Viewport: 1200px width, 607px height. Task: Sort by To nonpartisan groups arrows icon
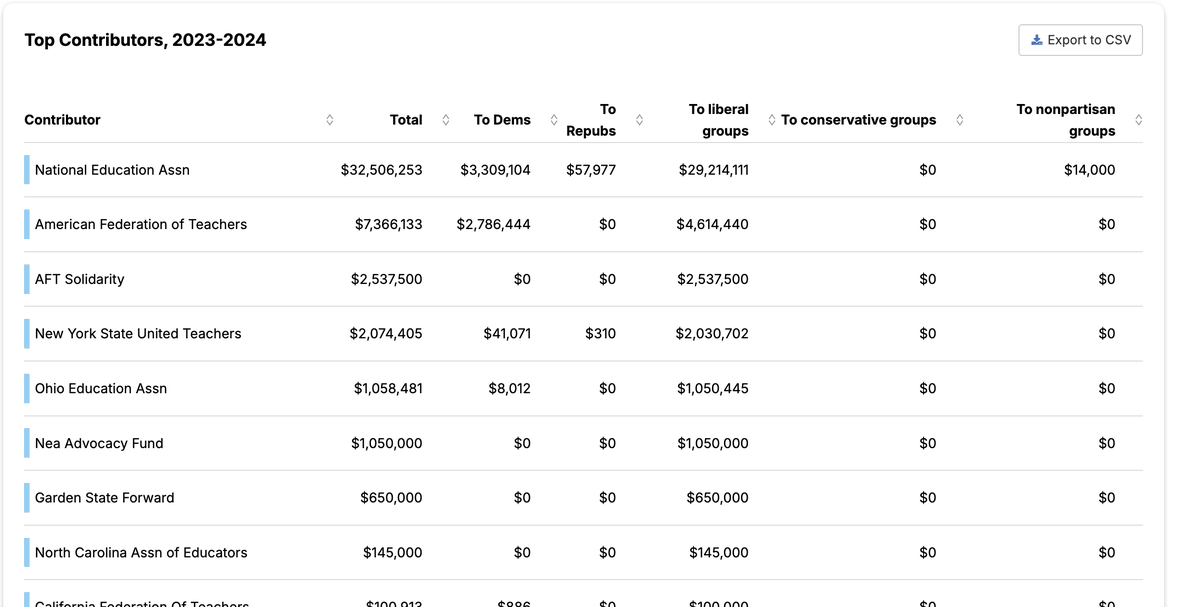pyautogui.click(x=1138, y=120)
